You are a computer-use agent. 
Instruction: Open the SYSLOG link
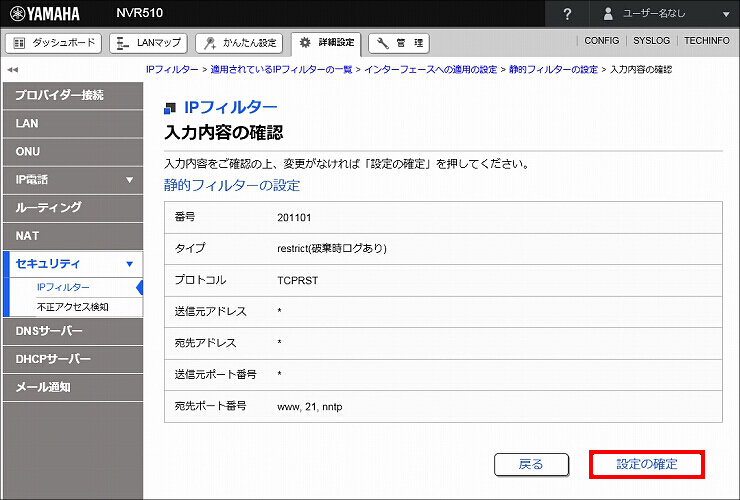[x=651, y=41]
